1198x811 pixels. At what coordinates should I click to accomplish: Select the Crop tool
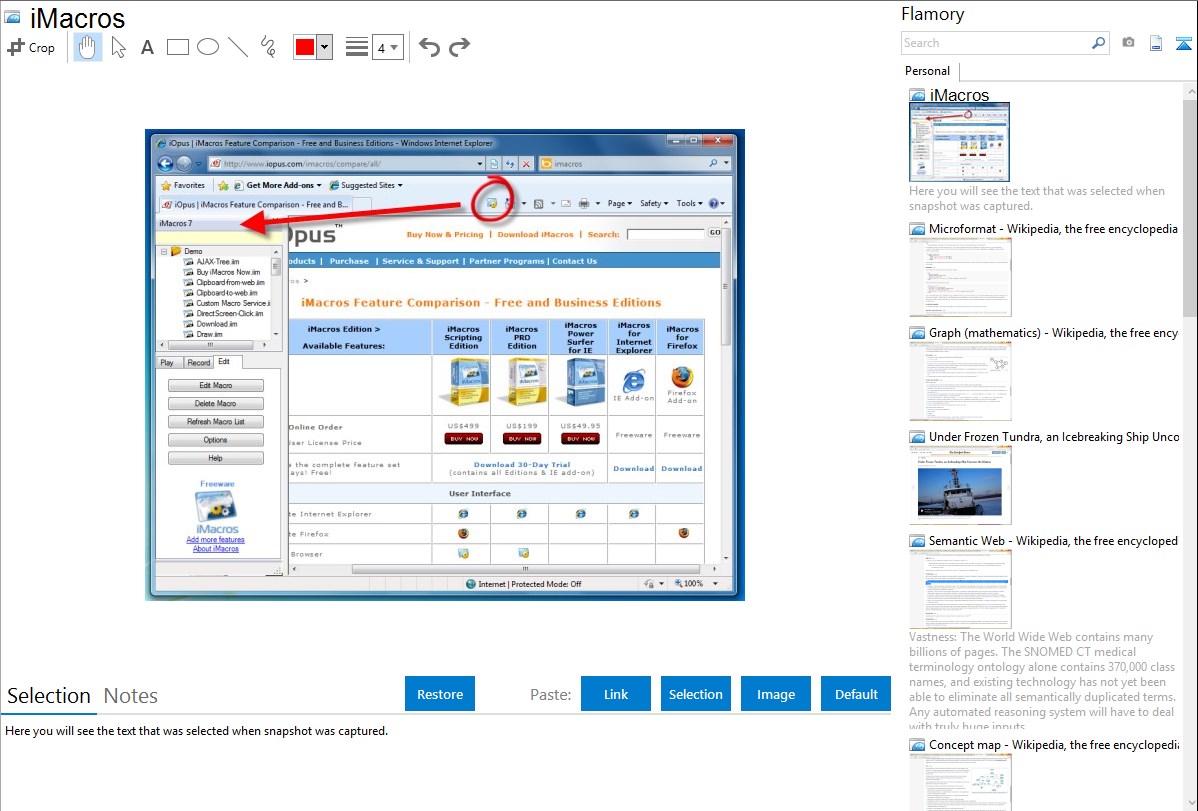(31, 47)
